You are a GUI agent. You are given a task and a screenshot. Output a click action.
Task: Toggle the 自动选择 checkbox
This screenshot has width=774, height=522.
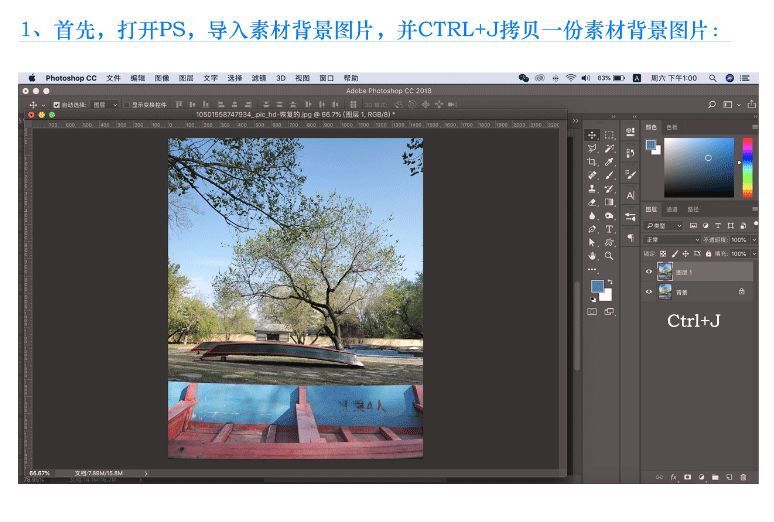tap(56, 105)
